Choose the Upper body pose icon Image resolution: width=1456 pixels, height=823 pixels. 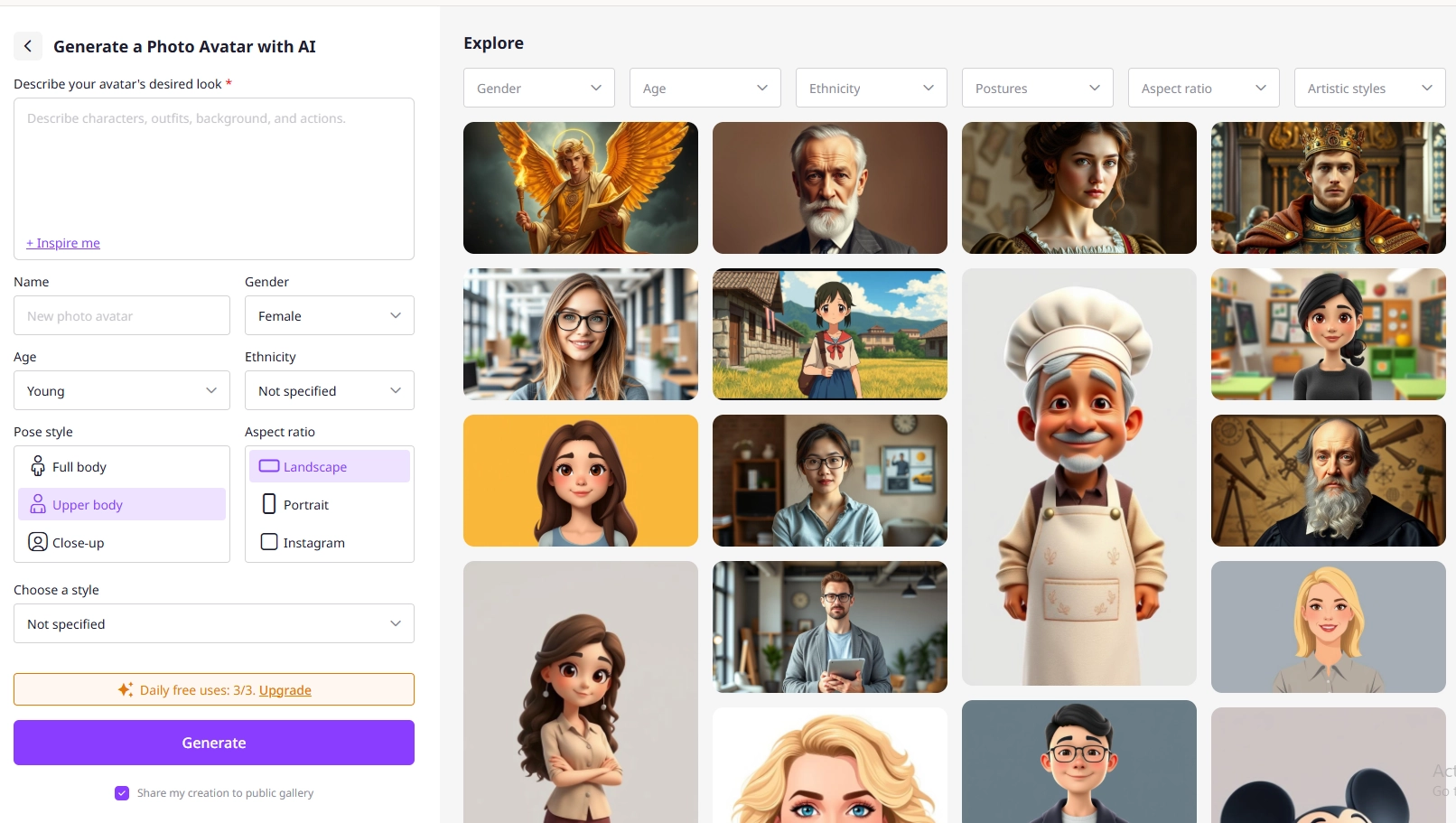click(38, 504)
